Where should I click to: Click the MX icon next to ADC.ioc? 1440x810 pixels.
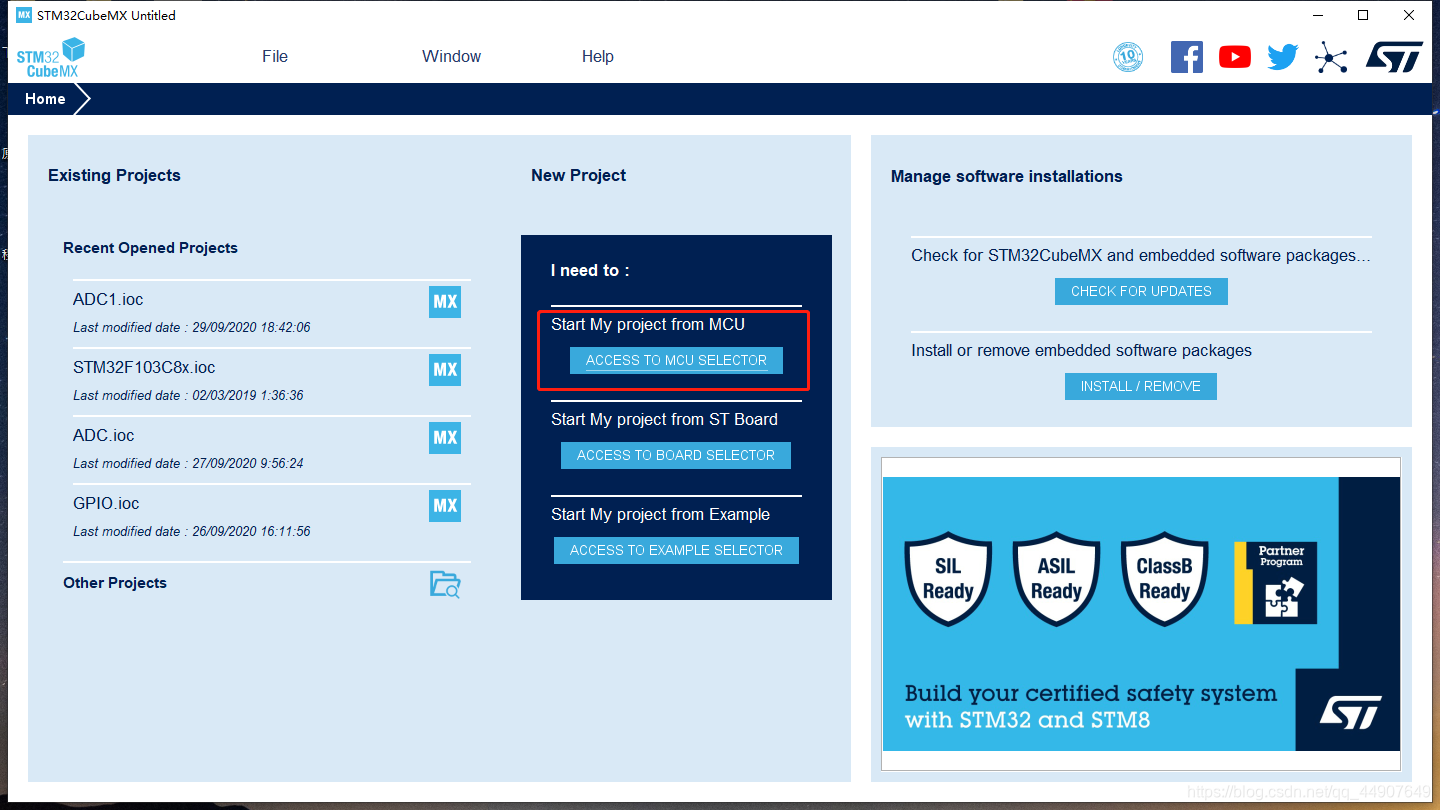[445, 438]
